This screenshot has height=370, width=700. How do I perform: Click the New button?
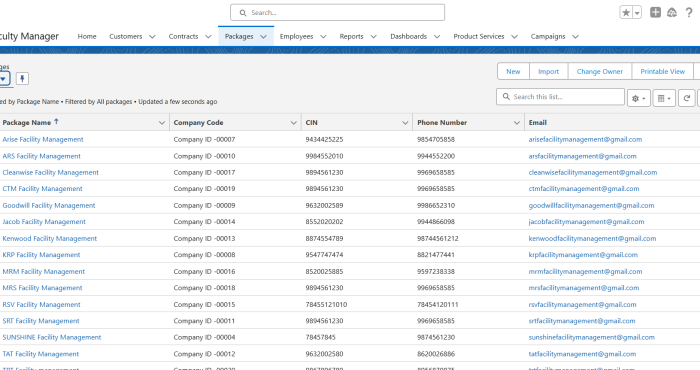513,71
